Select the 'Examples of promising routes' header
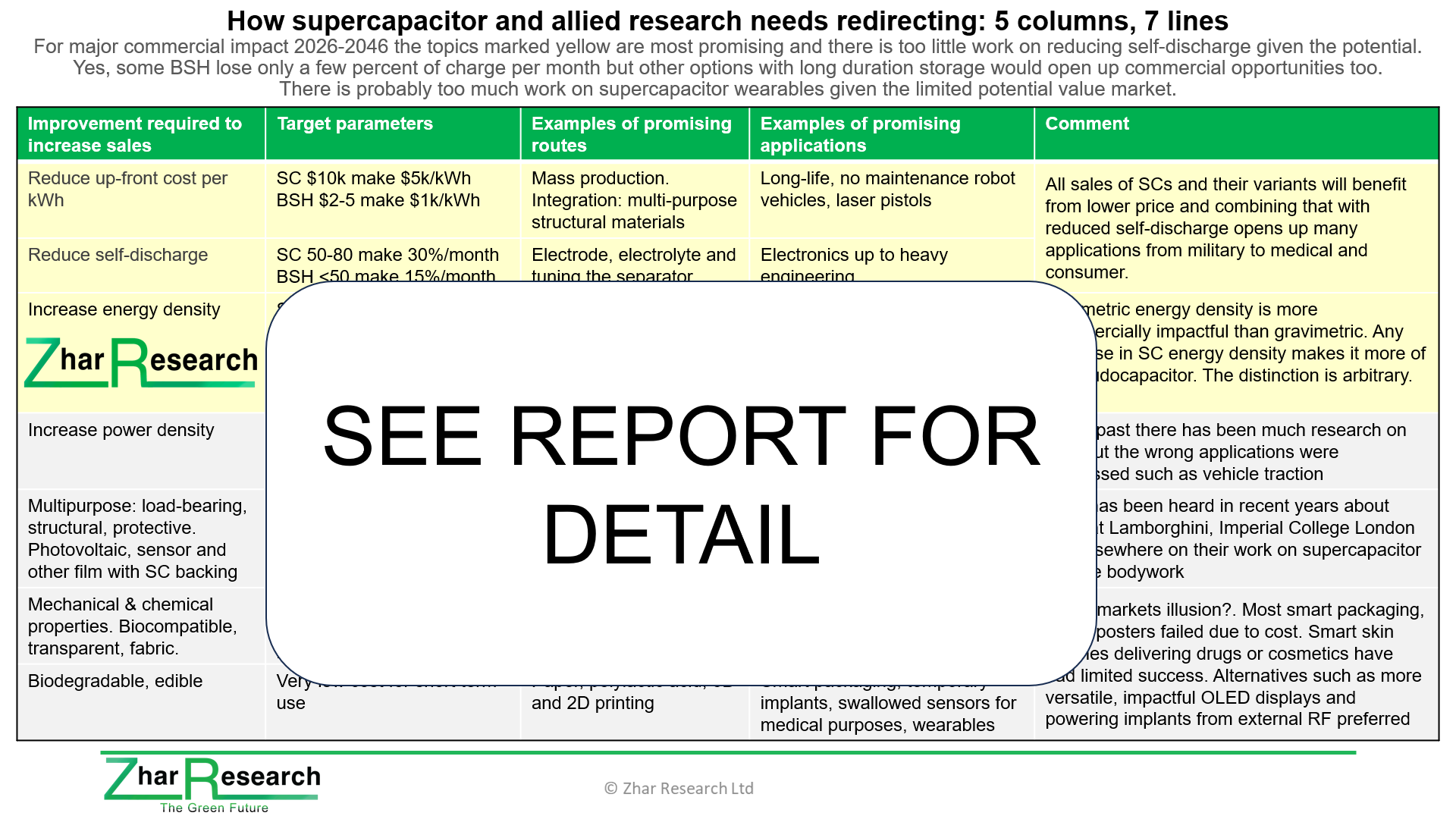Viewport: 1456px width, 819px height. tap(631, 134)
